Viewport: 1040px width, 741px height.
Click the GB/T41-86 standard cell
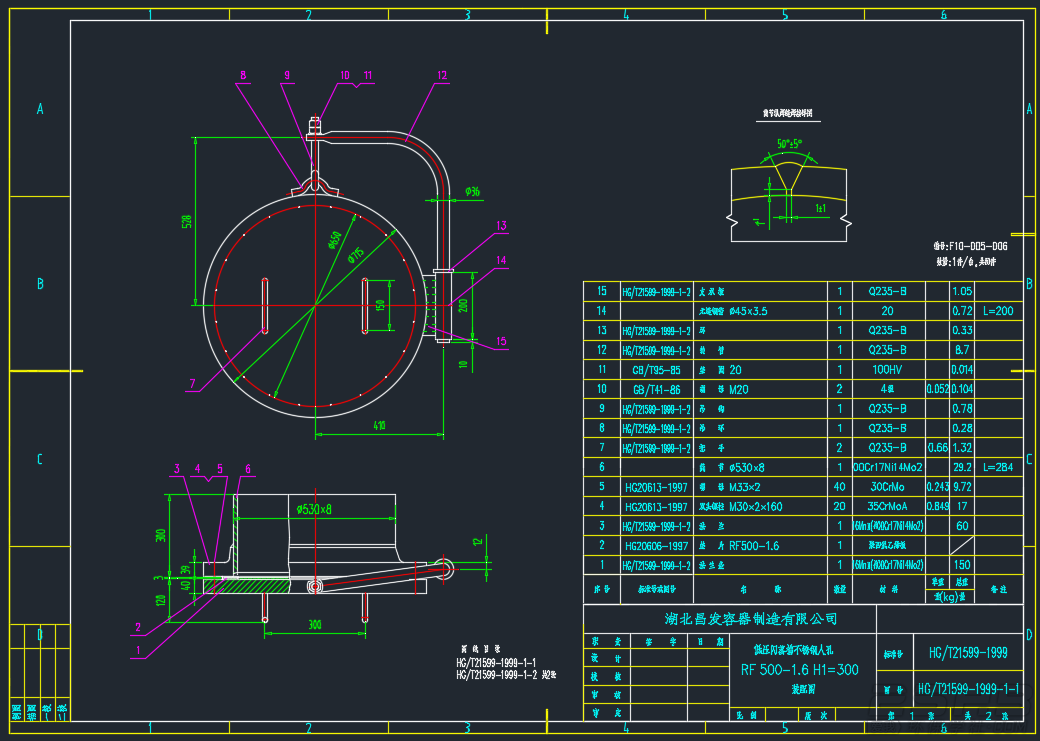pos(657,389)
